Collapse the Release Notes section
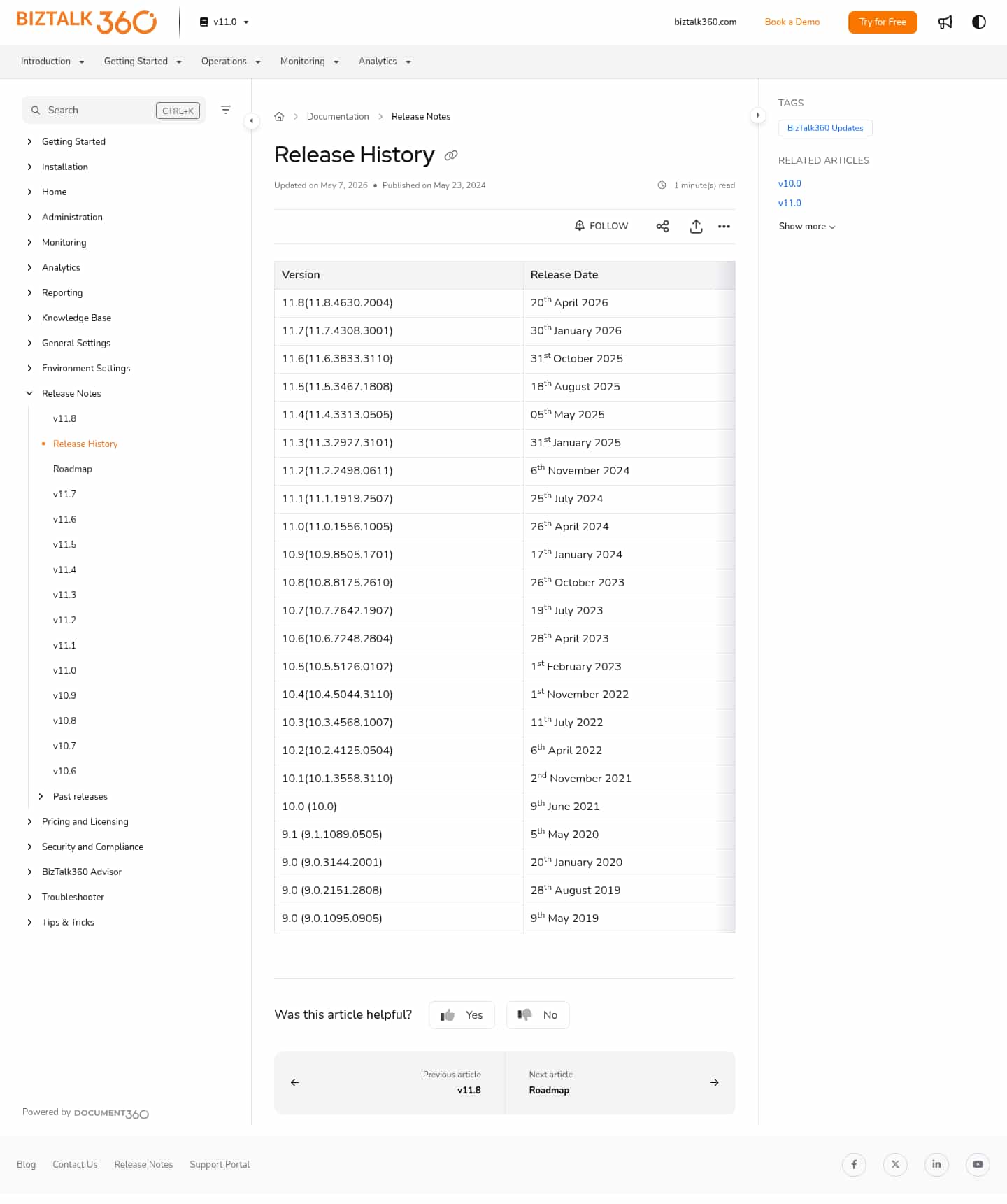Viewport: 1007px width, 1204px height. (x=29, y=394)
